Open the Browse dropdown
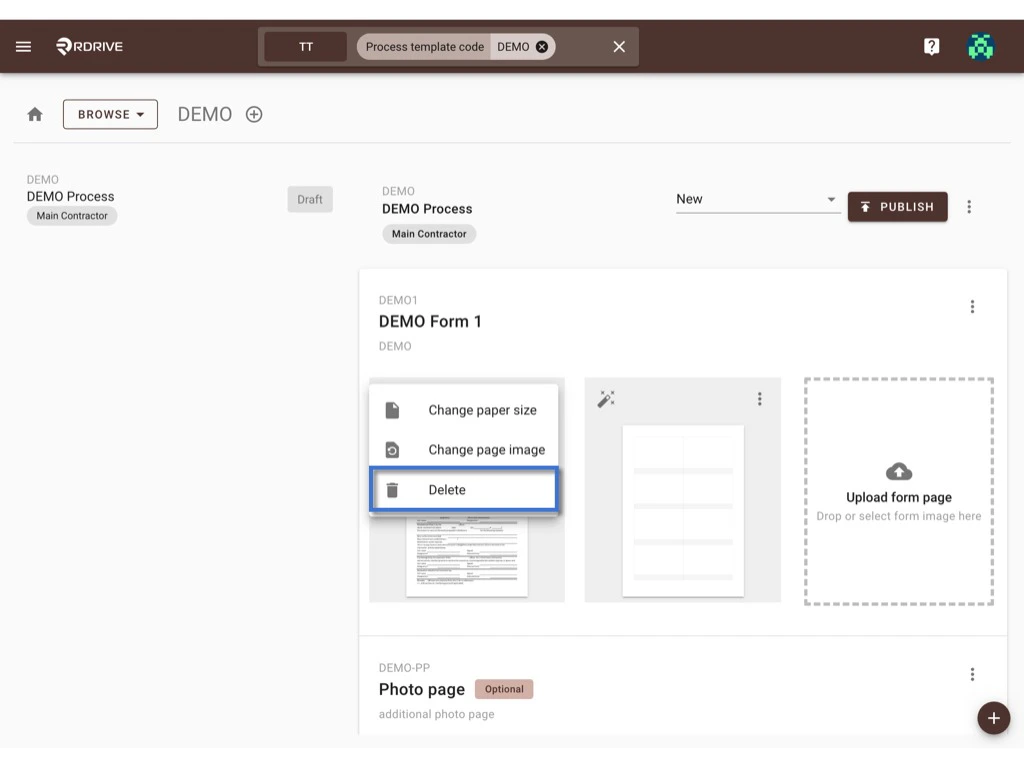The width and height of the screenshot is (1024, 768). pyautogui.click(x=110, y=114)
